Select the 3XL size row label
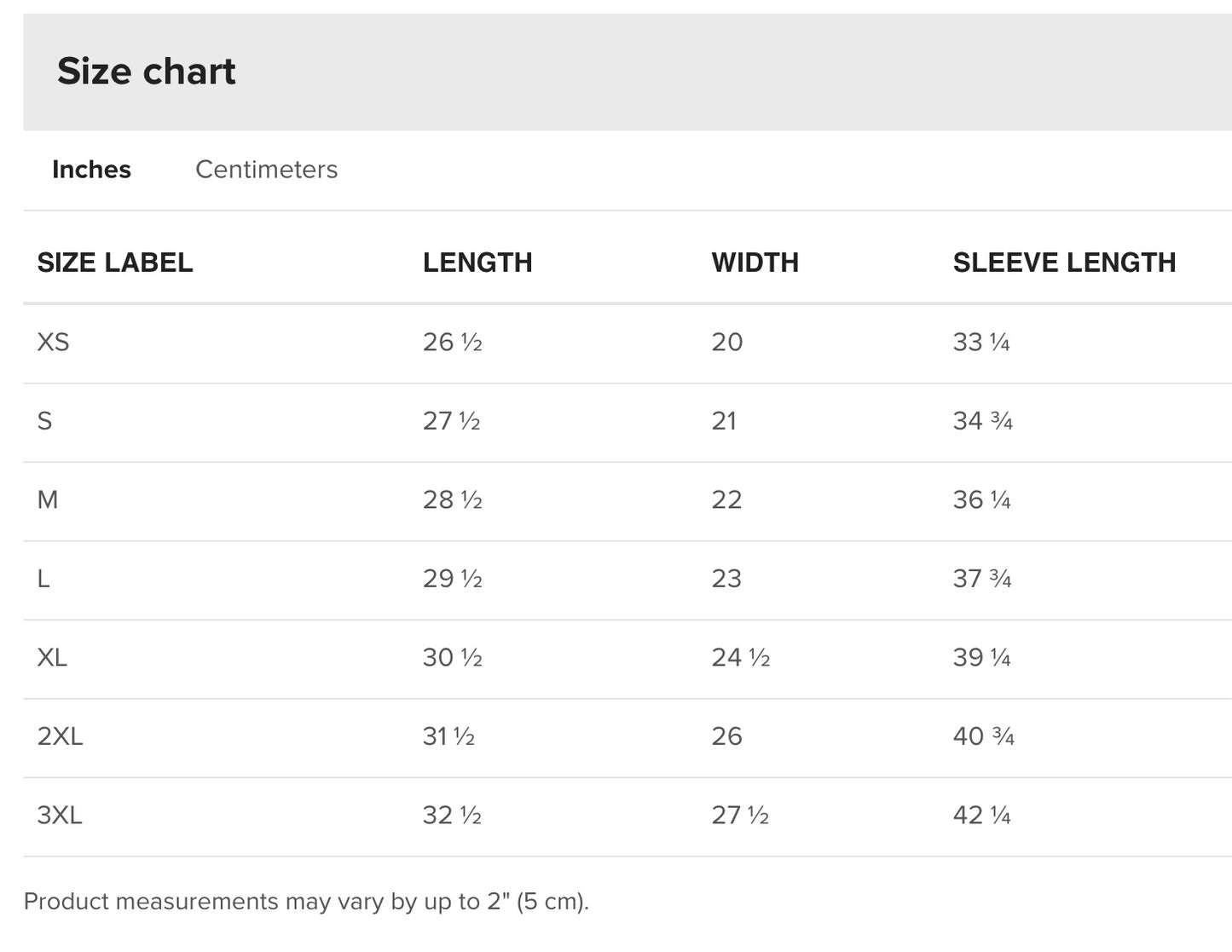The width and height of the screenshot is (1232, 952). (x=60, y=816)
